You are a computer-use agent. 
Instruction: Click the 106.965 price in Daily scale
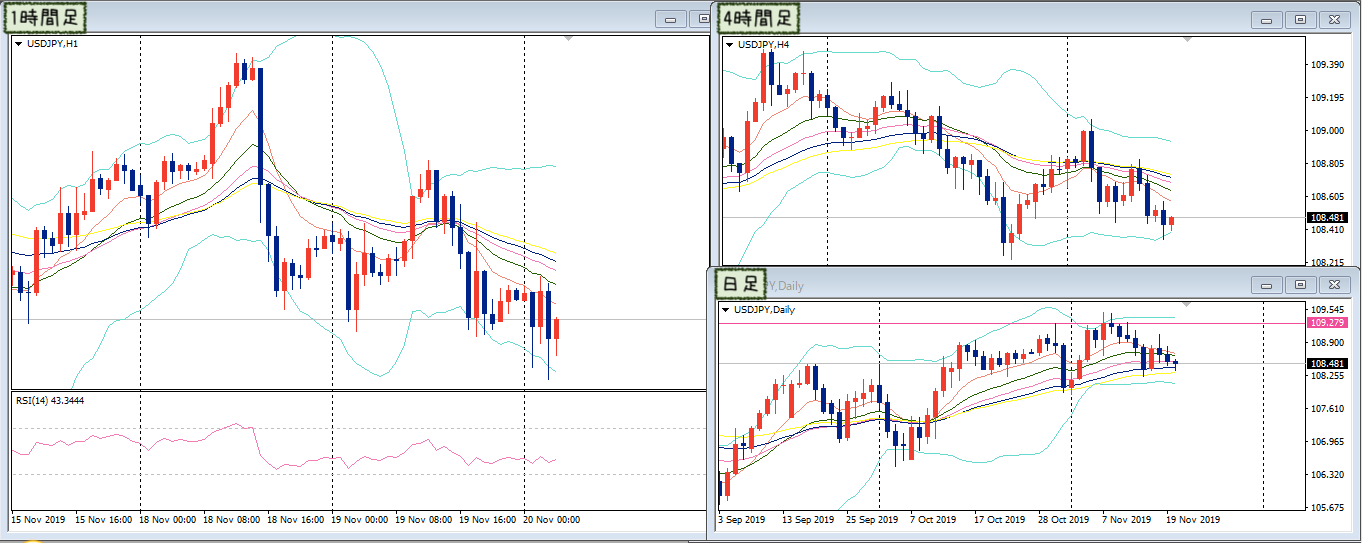pyautogui.click(x=1326, y=441)
